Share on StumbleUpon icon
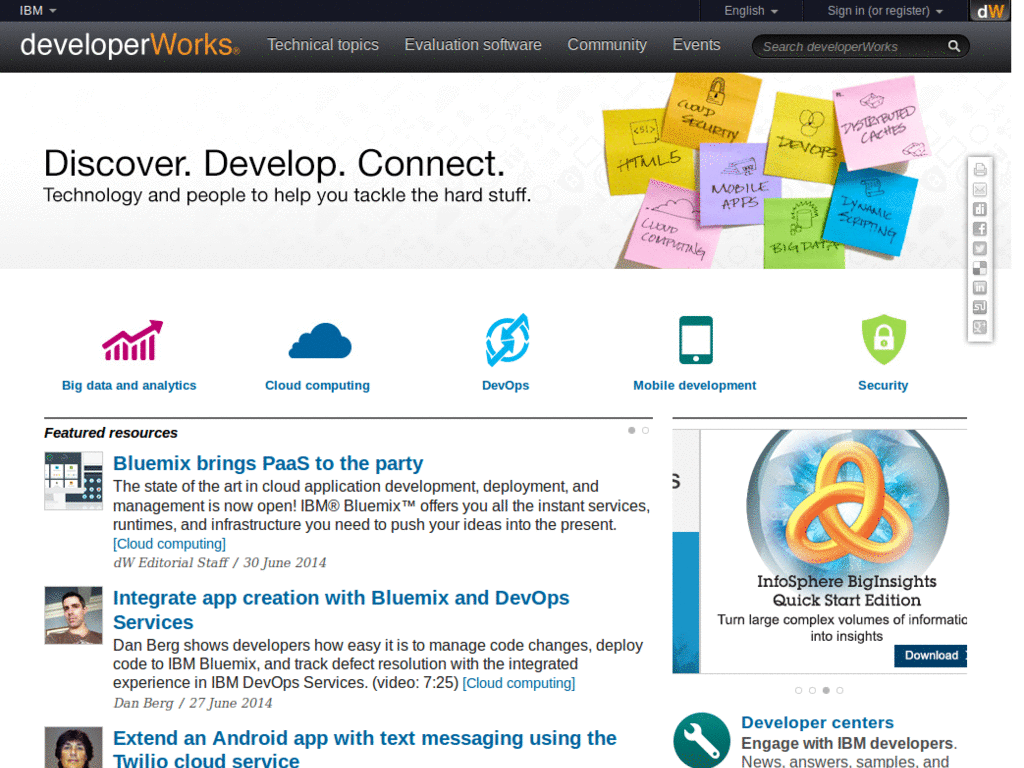 (x=980, y=308)
